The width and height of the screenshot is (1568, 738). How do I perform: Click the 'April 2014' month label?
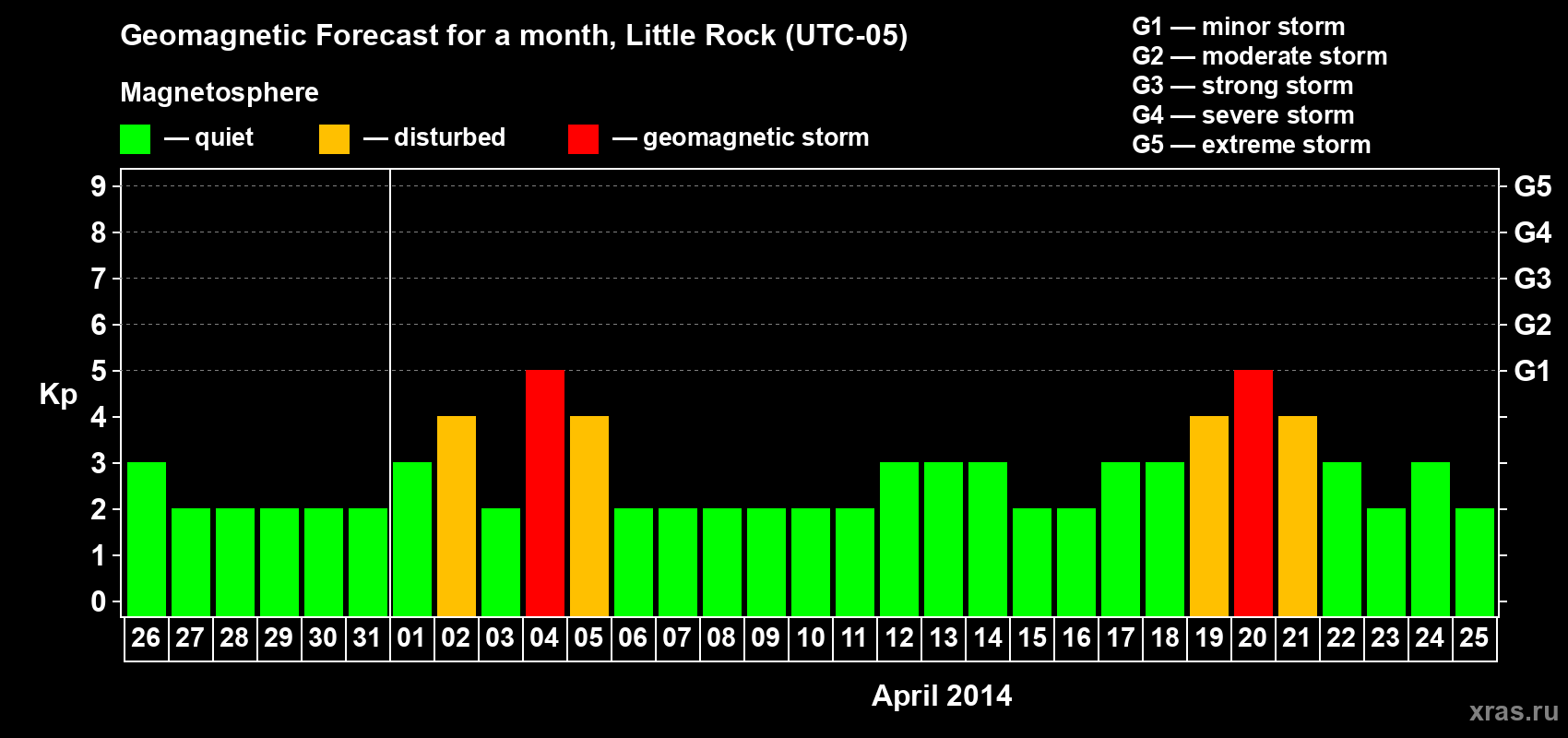point(942,696)
